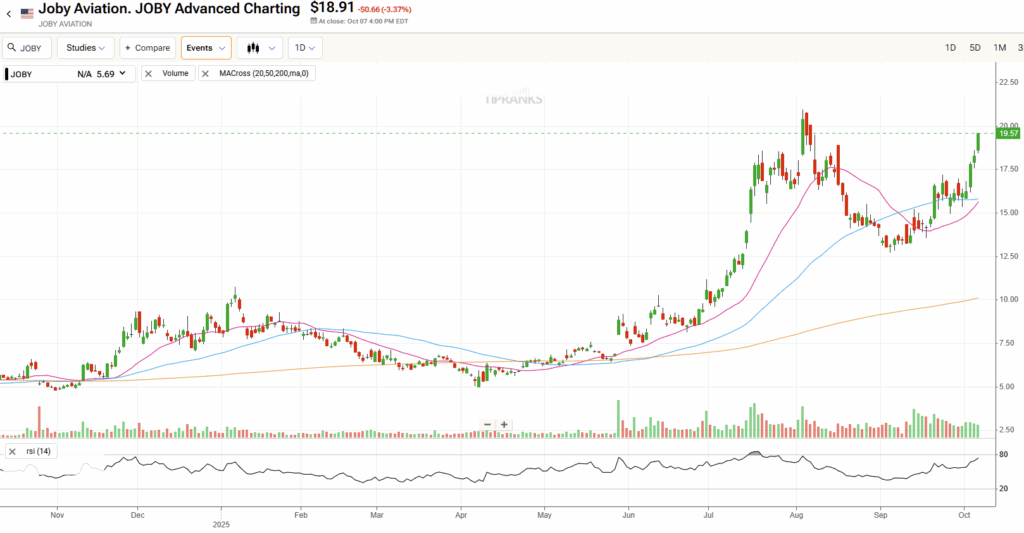Click the black JOBY color swatch
Viewport: 1024px width, 533px height.
[x=6, y=73]
